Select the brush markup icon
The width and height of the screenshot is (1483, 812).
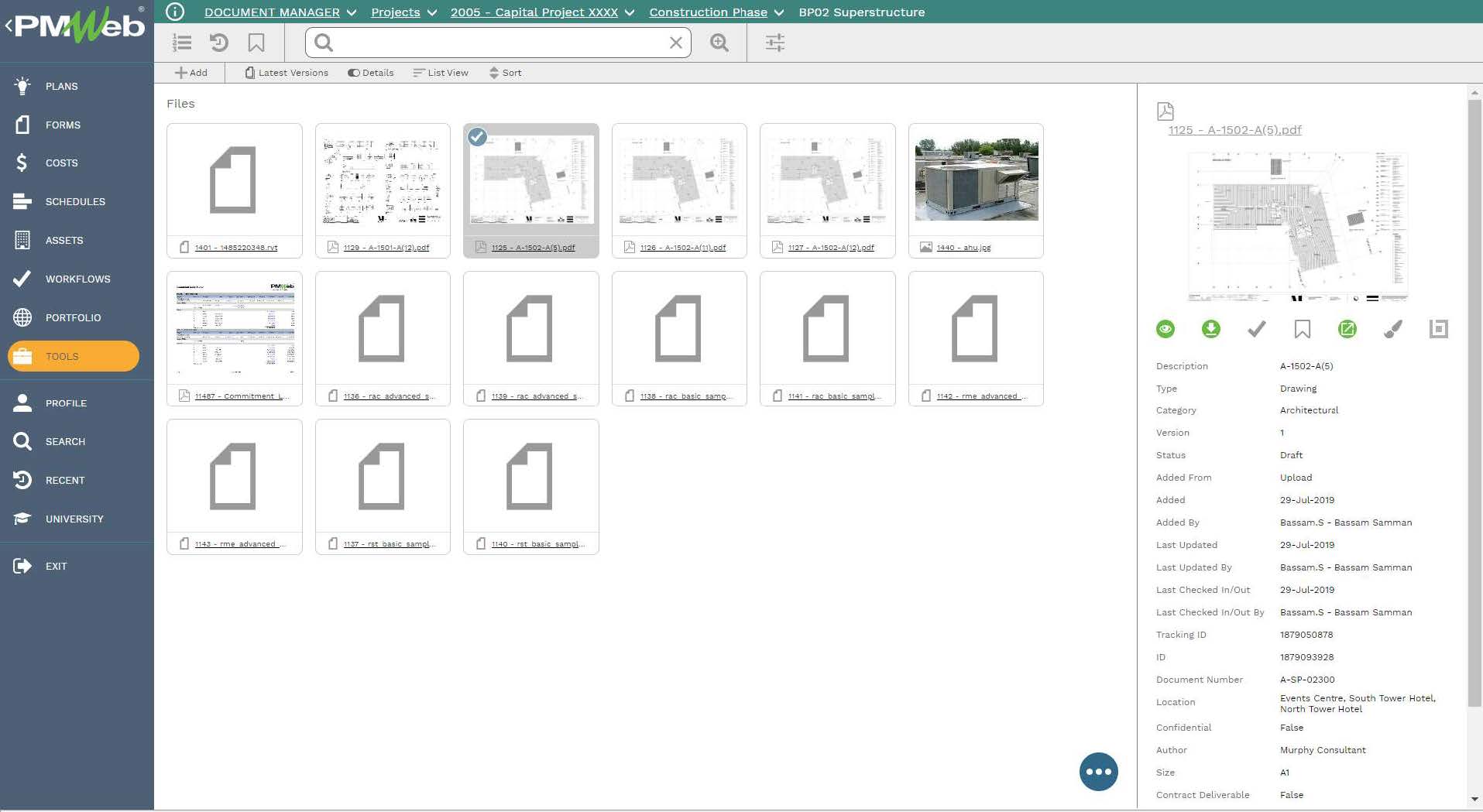pyautogui.click(x=1392, y=328)
